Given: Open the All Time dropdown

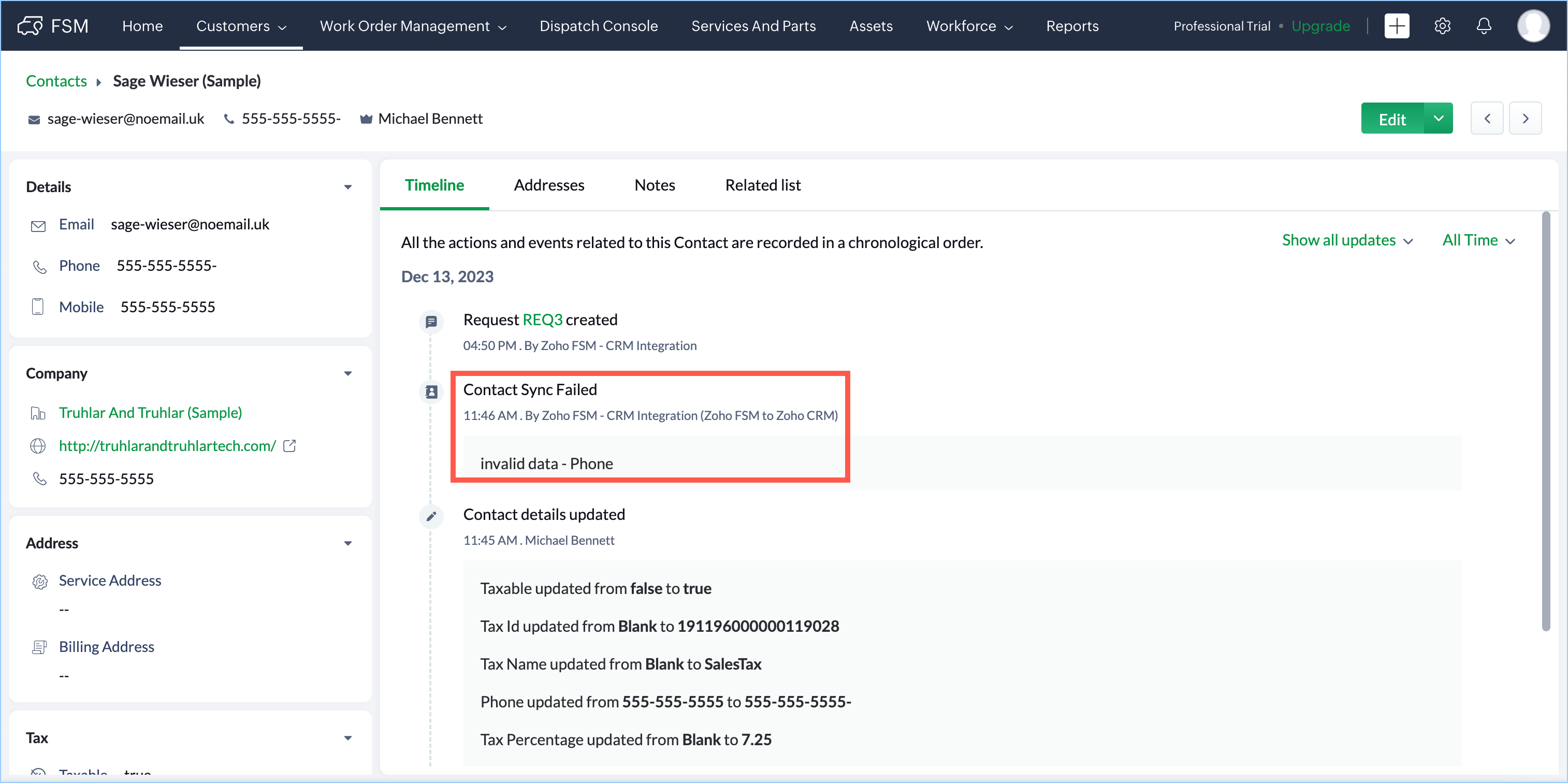Looking at the screenshot, I should (x=1477, y=240).
